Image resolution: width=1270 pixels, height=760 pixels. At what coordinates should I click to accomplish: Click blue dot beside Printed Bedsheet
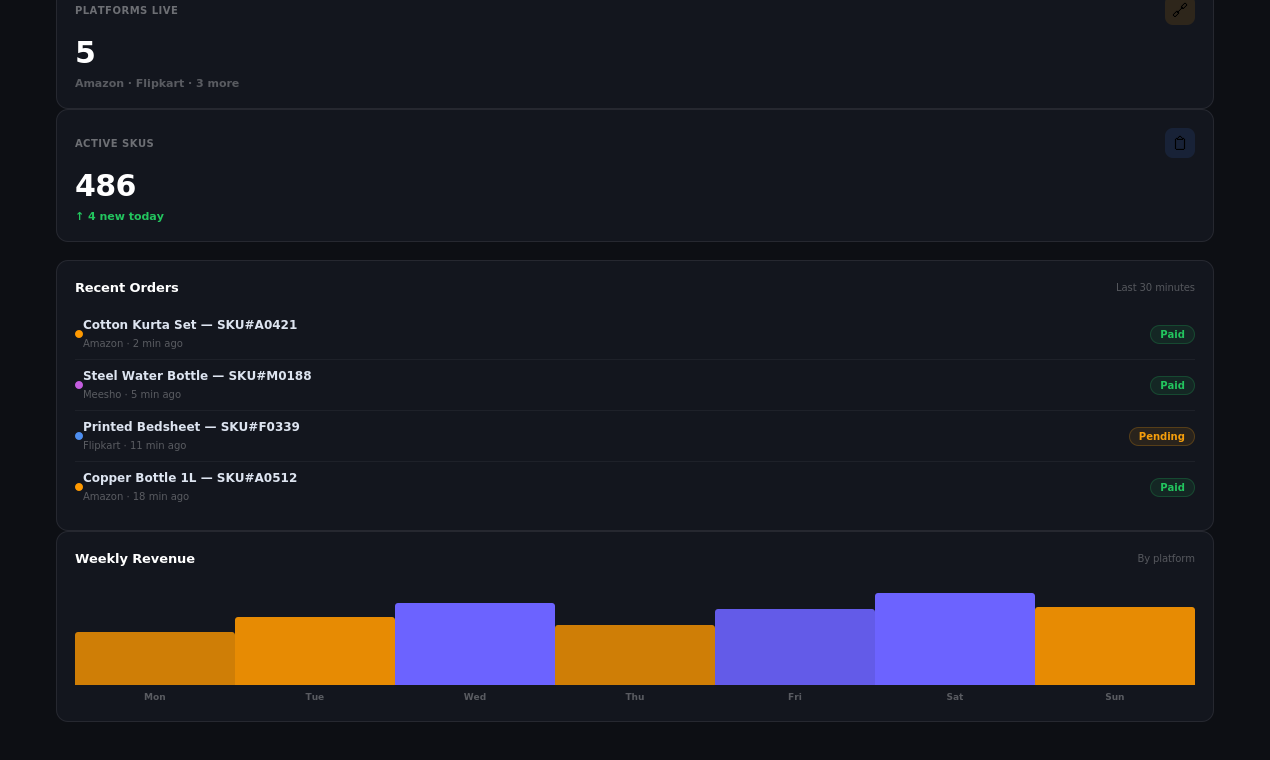(79, 436)
